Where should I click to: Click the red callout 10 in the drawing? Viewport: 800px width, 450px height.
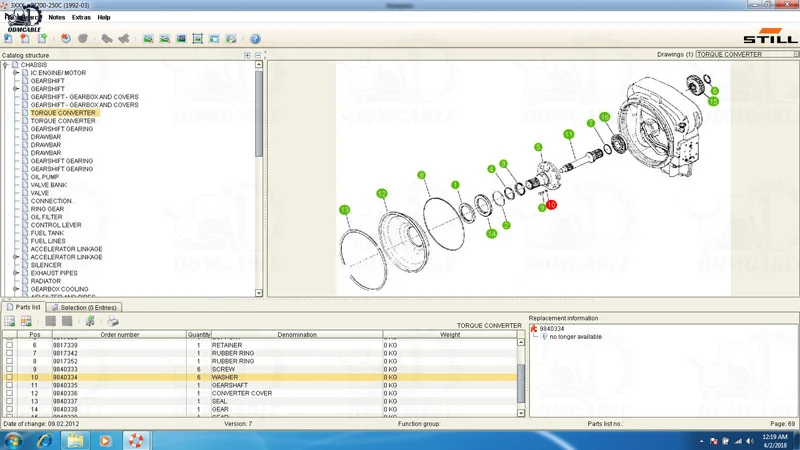coord(551,205)
